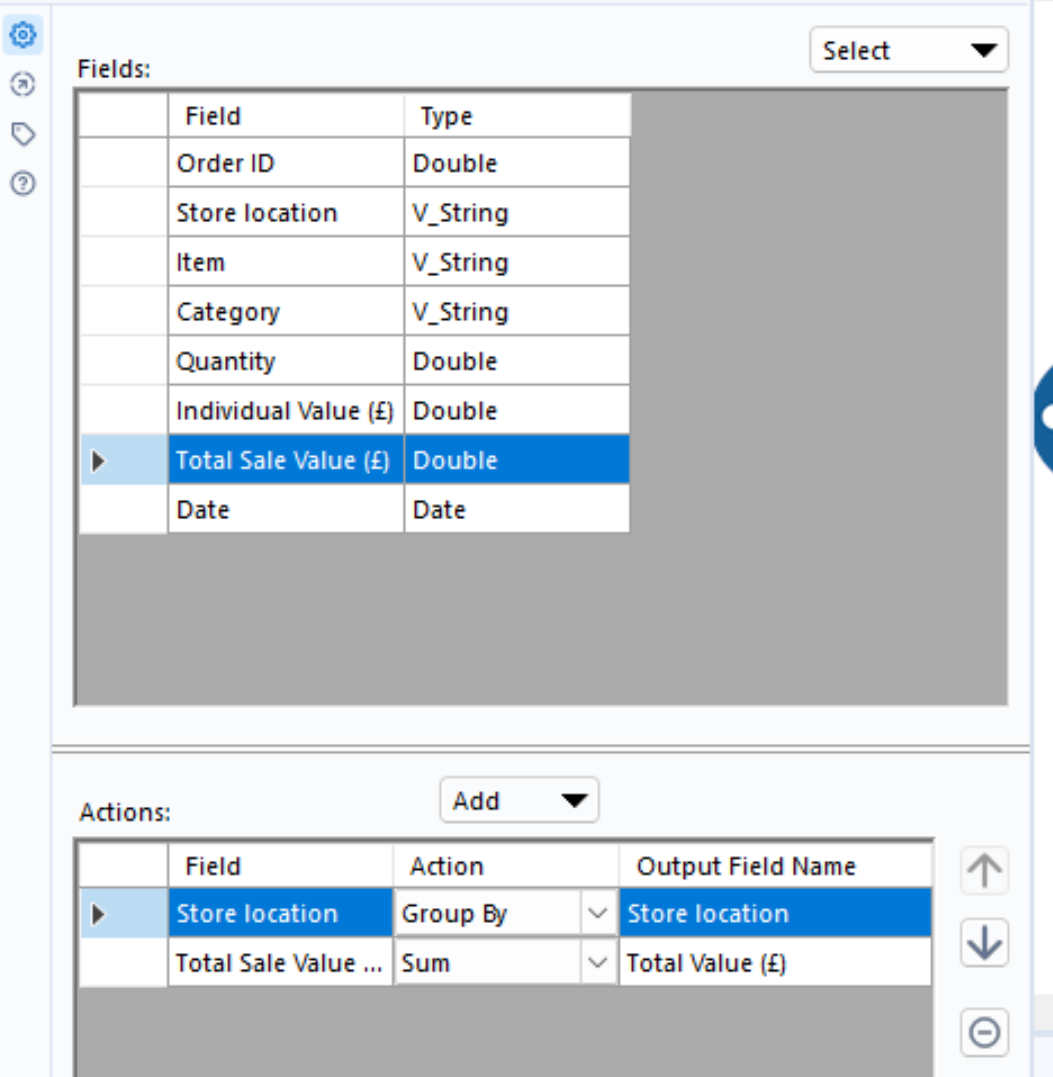
Task: Open the Annotation tag icon
Action: pos(22,134)
